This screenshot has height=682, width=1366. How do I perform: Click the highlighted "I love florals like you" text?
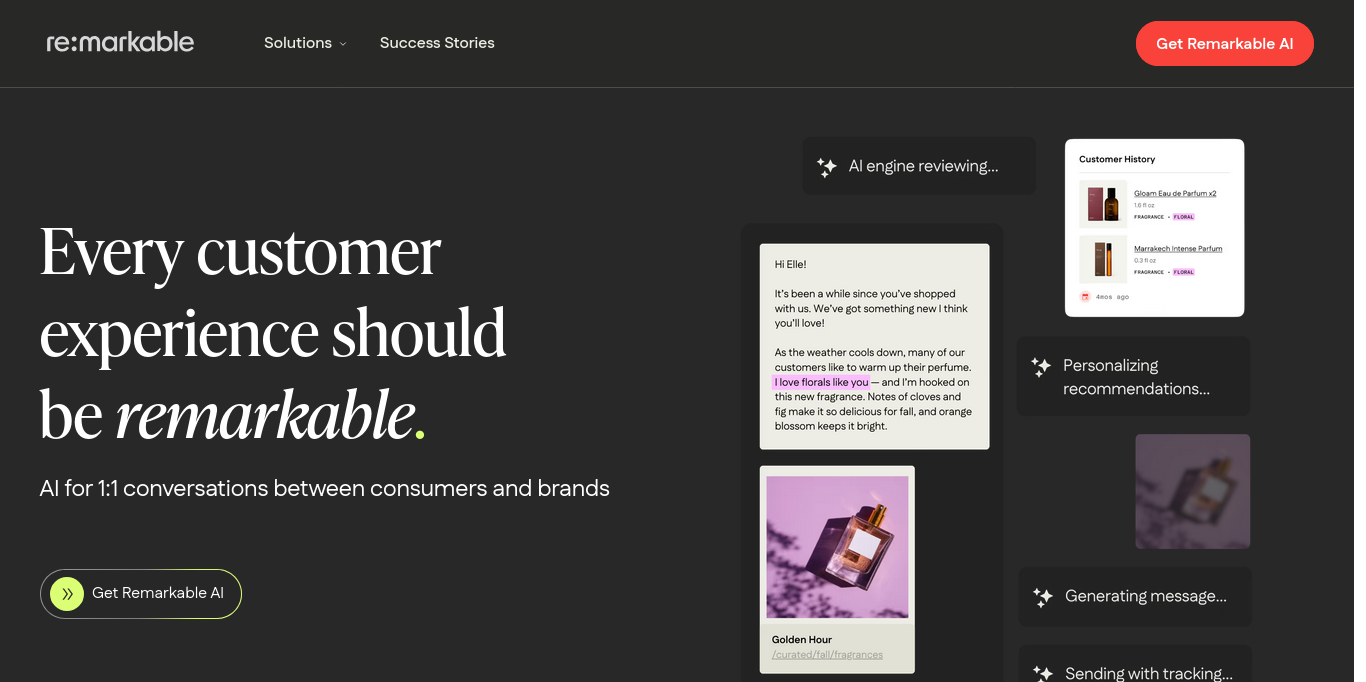821,382
